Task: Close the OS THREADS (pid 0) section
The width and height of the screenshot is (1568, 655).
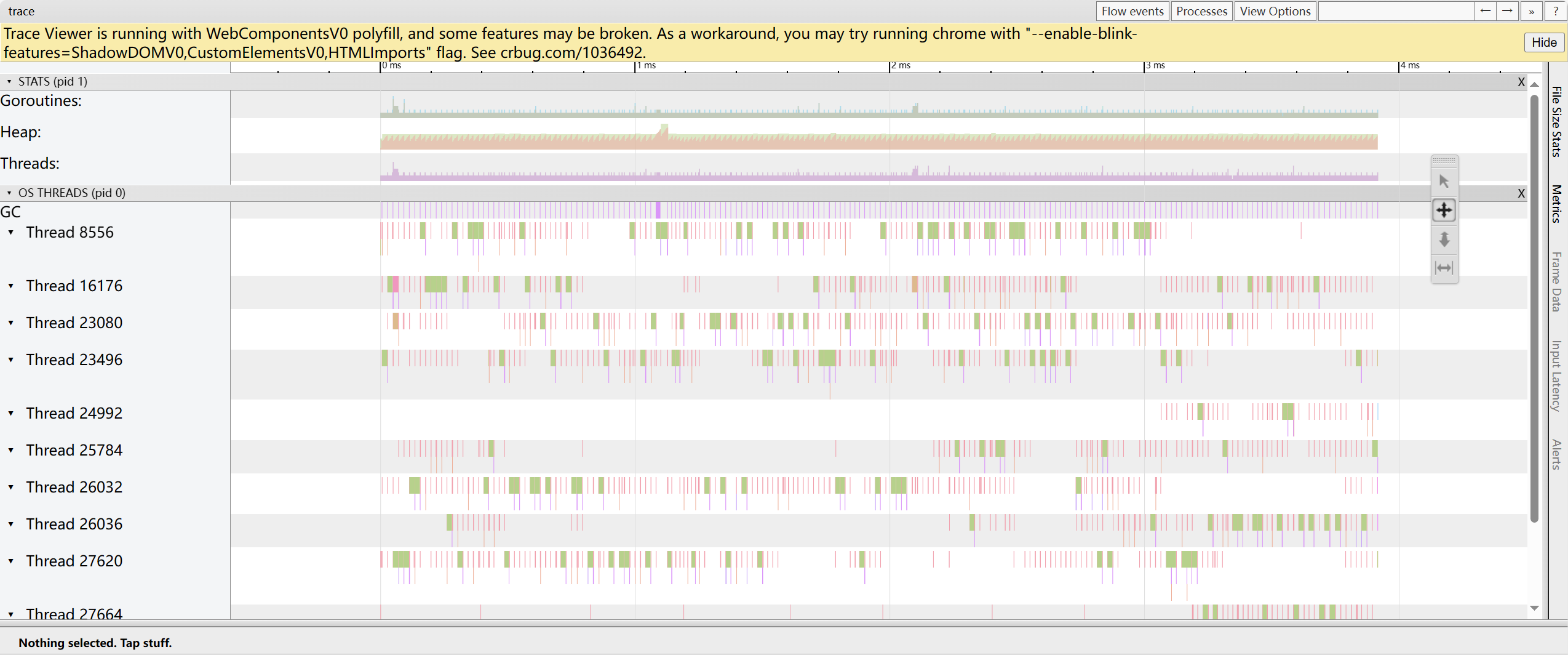Action: pos(1521,193)
